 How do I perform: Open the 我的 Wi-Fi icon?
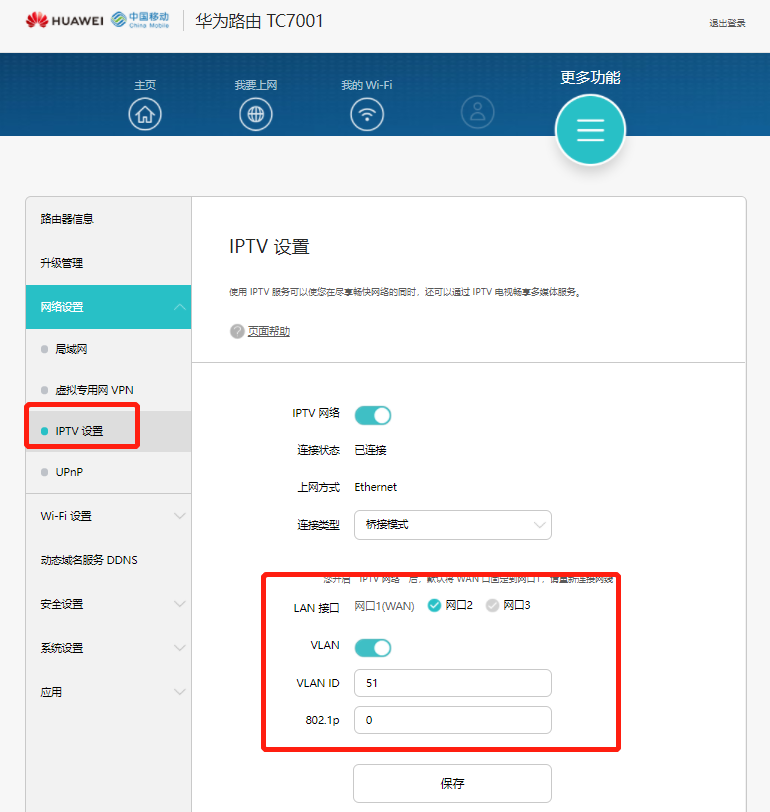click(367, 114)
